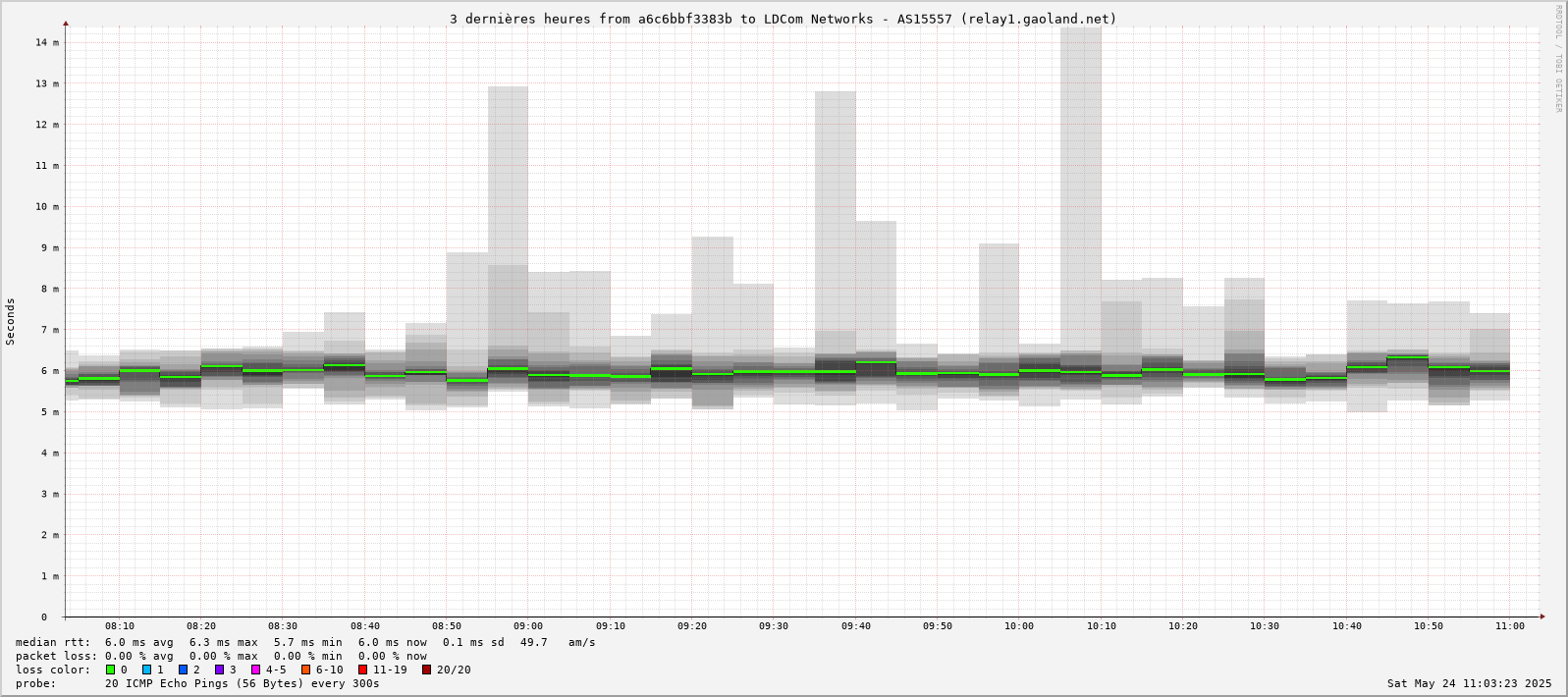1568x697 pixels.
Task: Click the 09:30 x-axis time label
Action: pyautogui.click(x=774, y=626)
